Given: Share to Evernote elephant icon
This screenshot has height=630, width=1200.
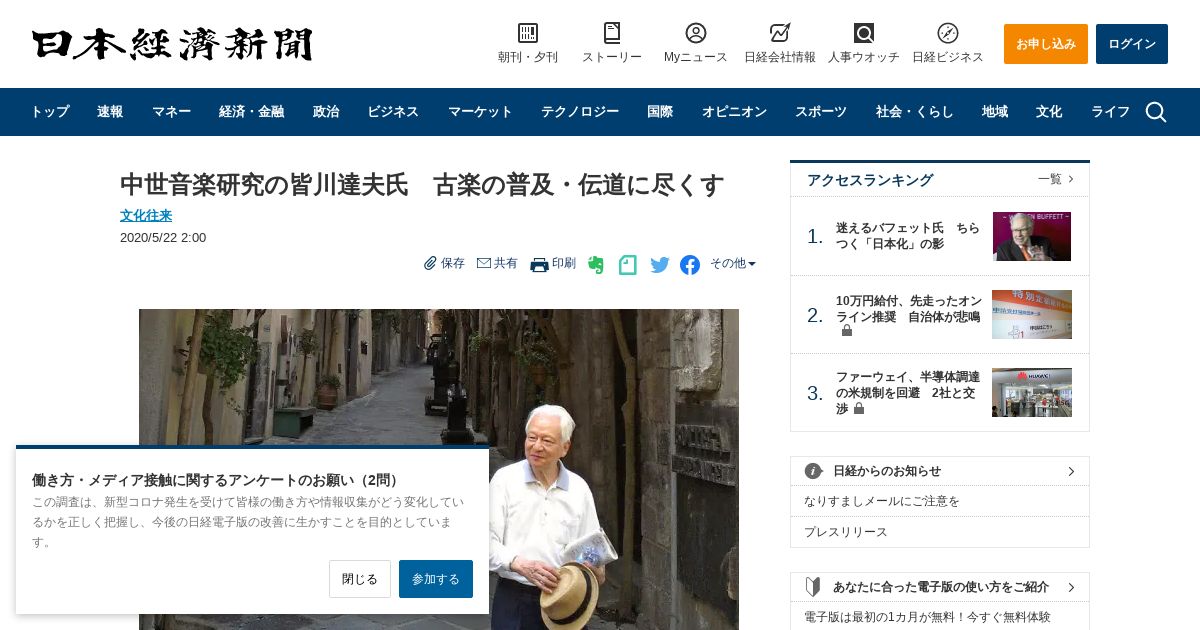Looking at the screenshot, I should click(x=596, y=265).
